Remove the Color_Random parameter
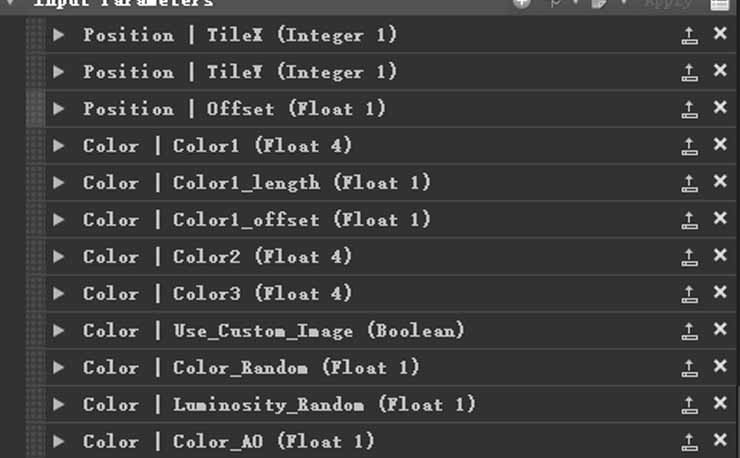This screenshot has height=458, width=740. tap(720, 366)
